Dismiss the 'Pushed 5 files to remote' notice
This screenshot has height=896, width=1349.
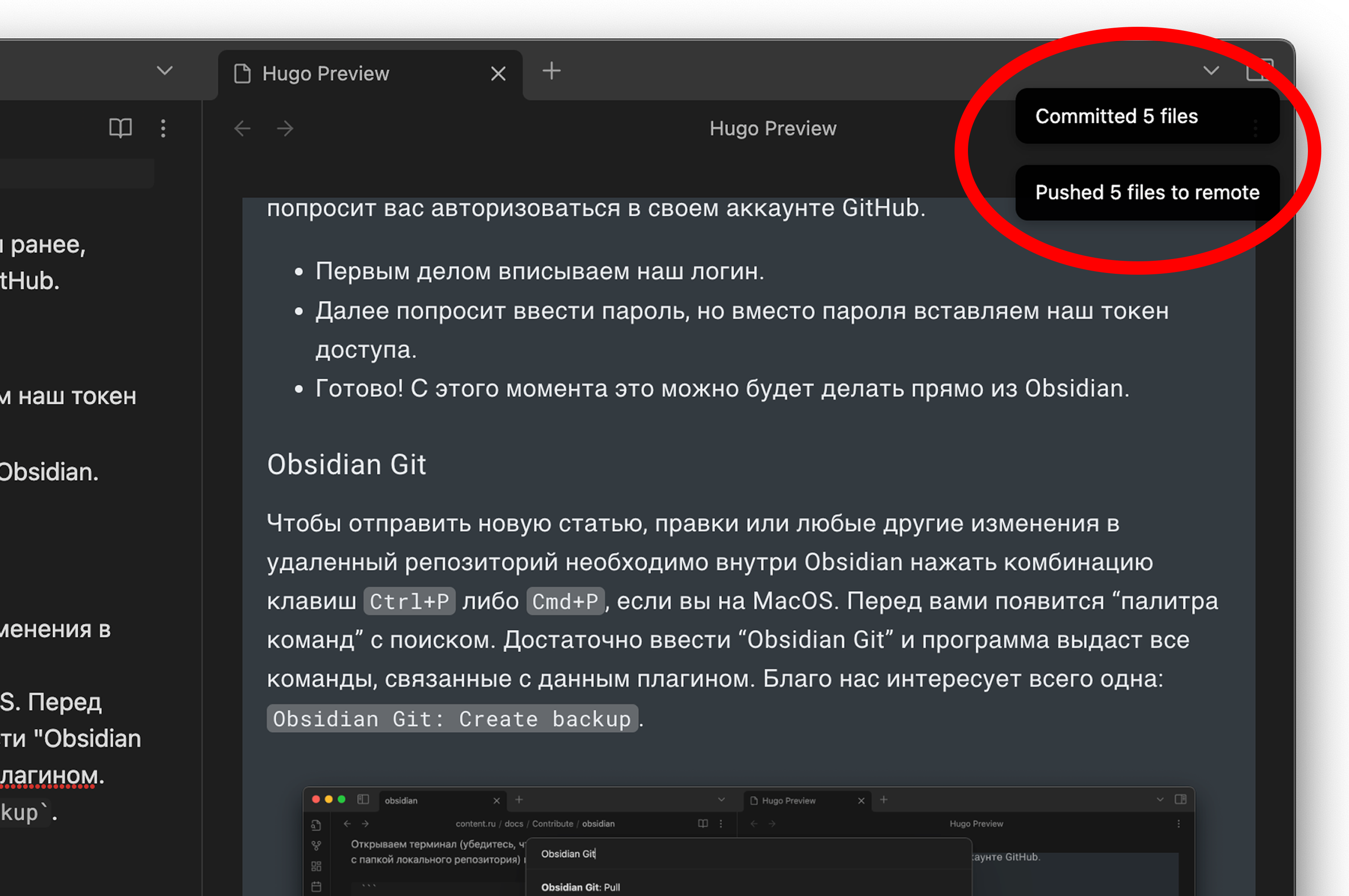coord(1147,193)
